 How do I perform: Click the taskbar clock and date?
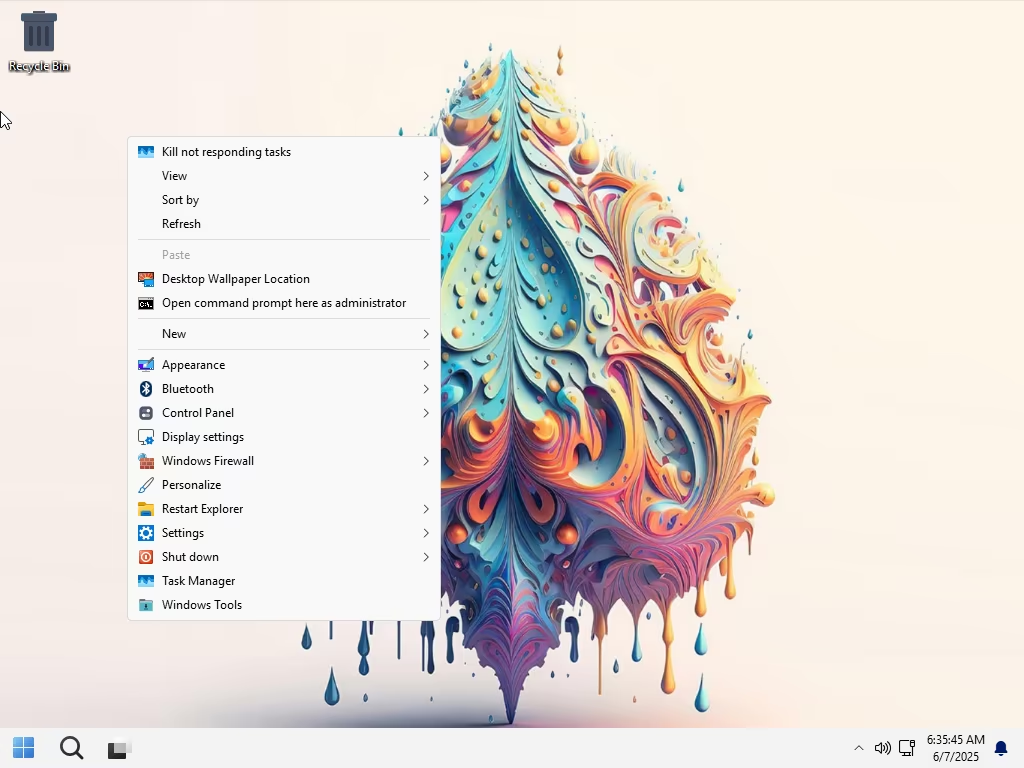[x=955, y=748]
